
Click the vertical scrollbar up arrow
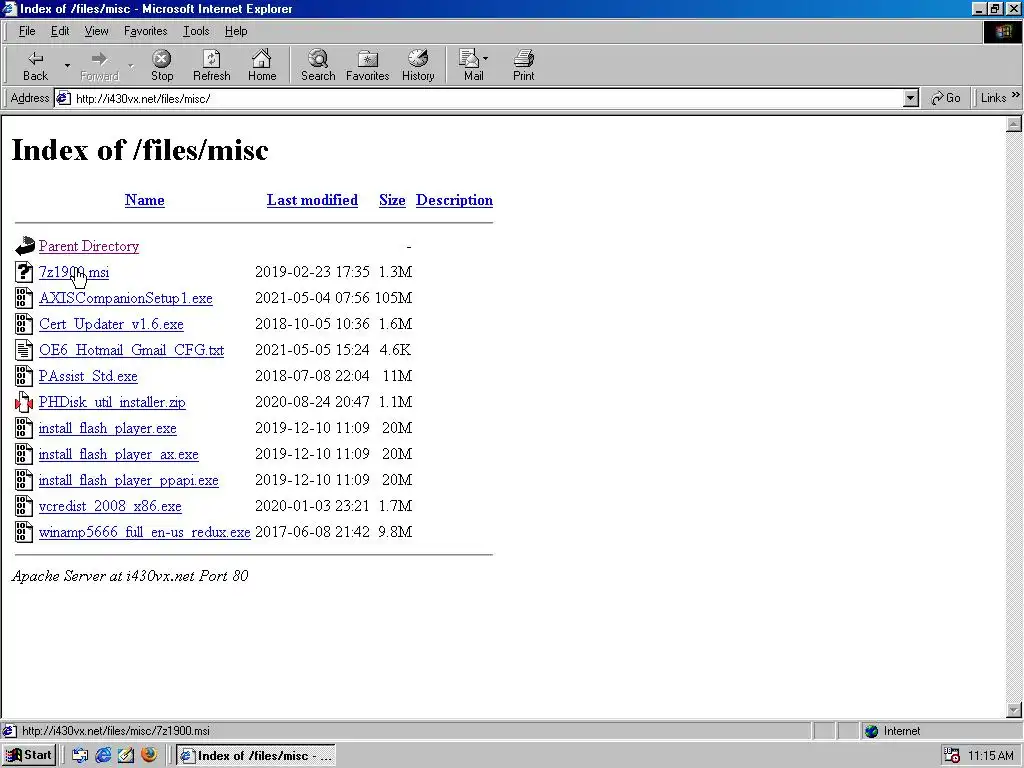click(1014, 124)
